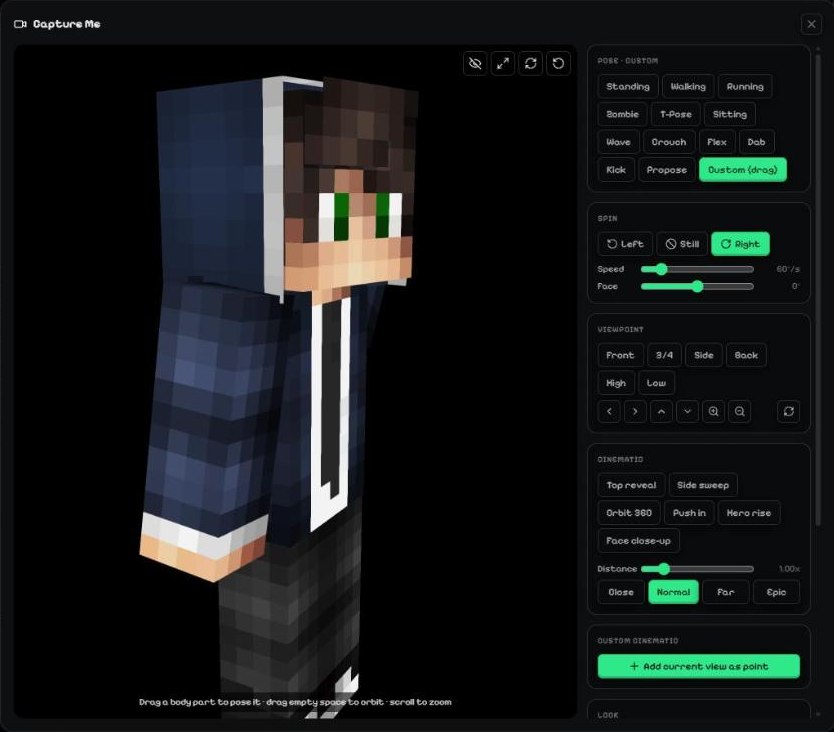
Task: Choose the Walking pose
Action: [688, 87]
